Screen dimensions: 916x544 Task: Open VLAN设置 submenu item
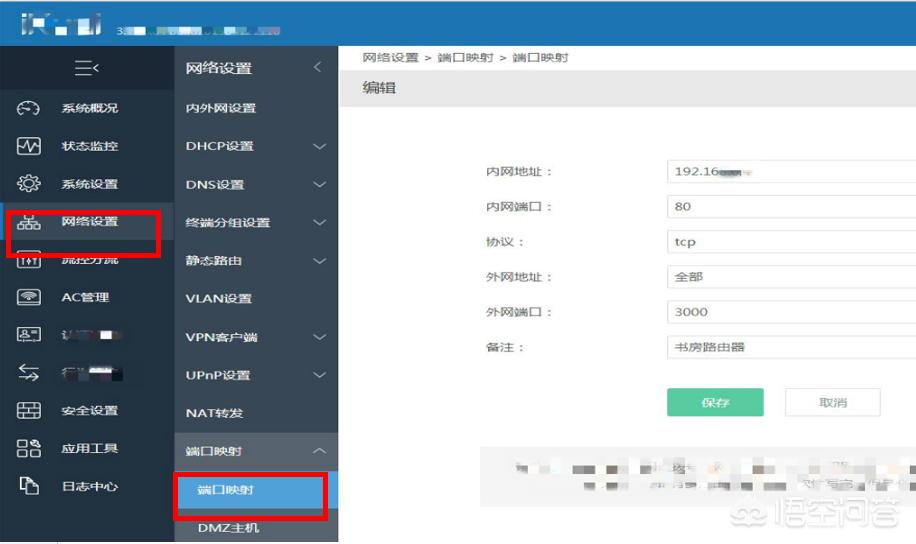(x=218, y=299)
